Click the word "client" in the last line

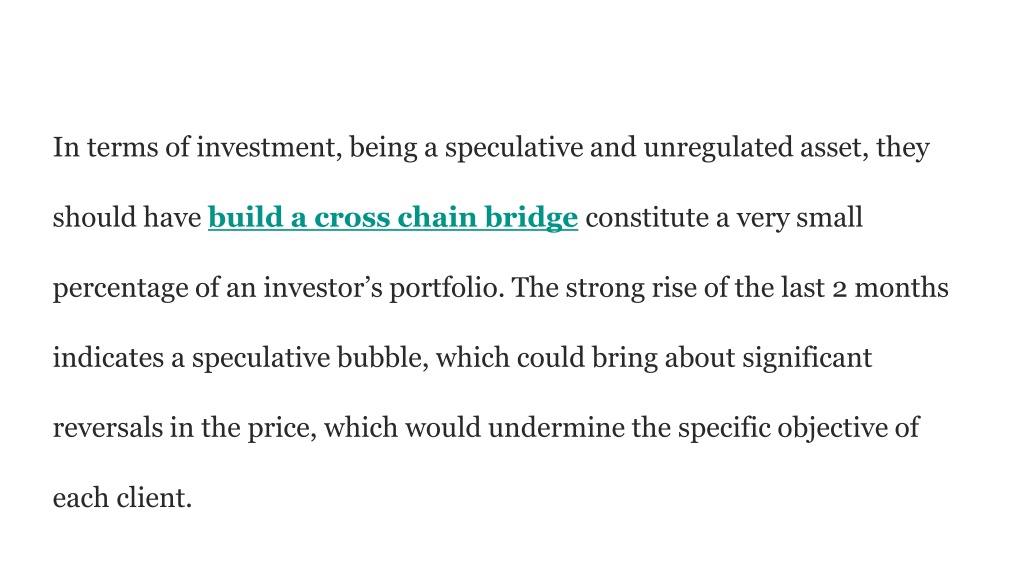pyautogui.click(x=154, y=498)
